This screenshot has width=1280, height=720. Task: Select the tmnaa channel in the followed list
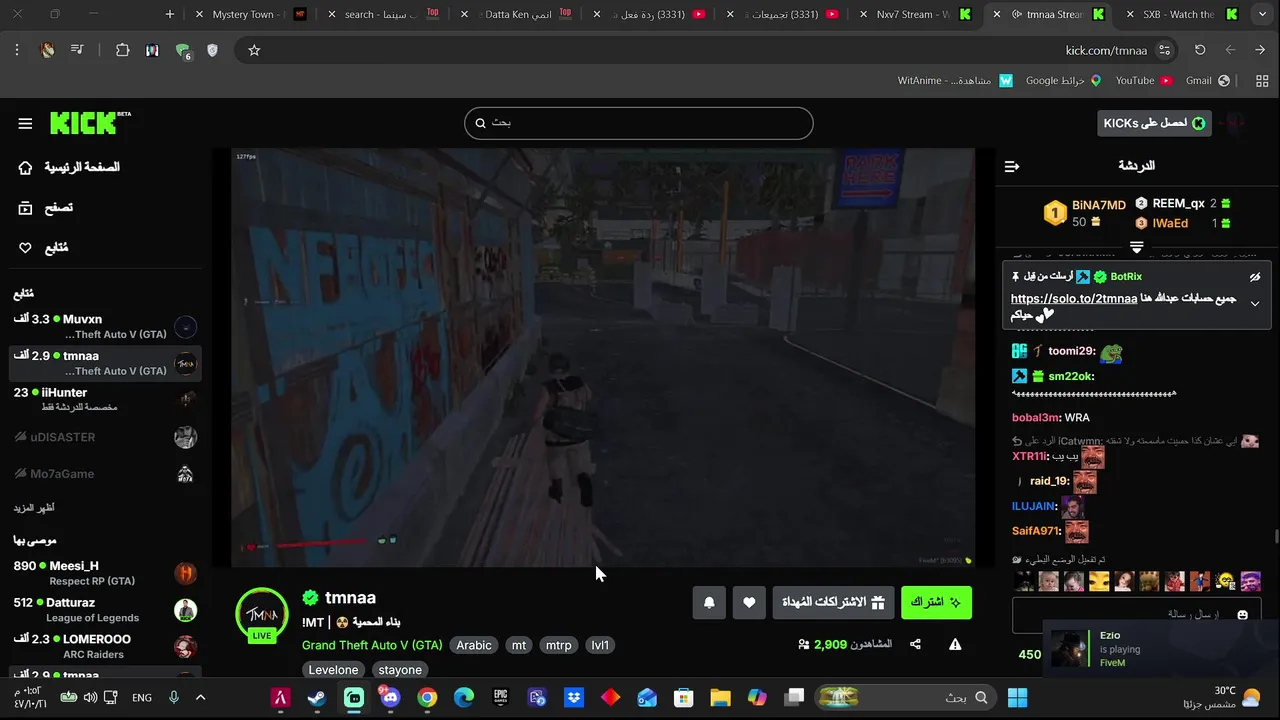click(105, 363)
